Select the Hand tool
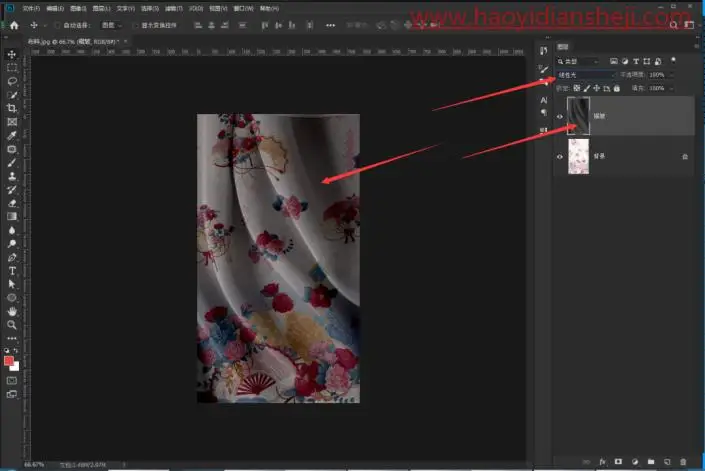Screen dimensions: 705x471 [x=12, y=311]
